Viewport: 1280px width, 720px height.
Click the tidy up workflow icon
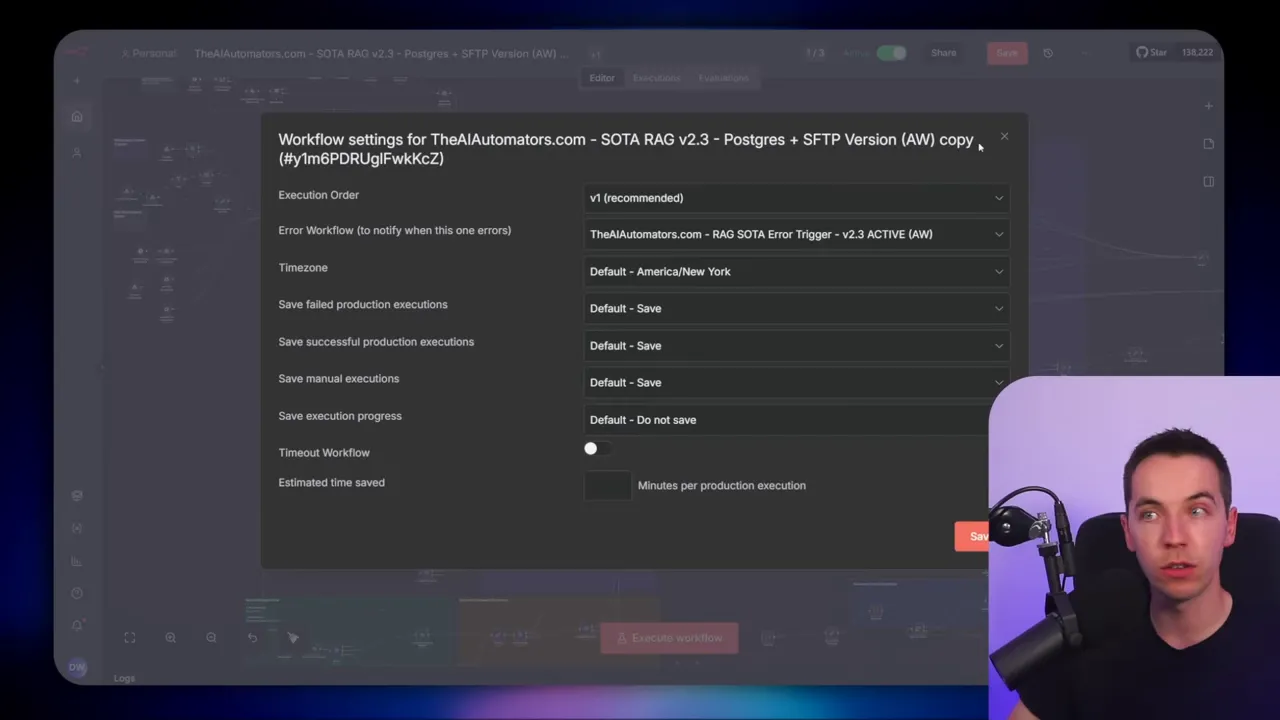point(293,638)
